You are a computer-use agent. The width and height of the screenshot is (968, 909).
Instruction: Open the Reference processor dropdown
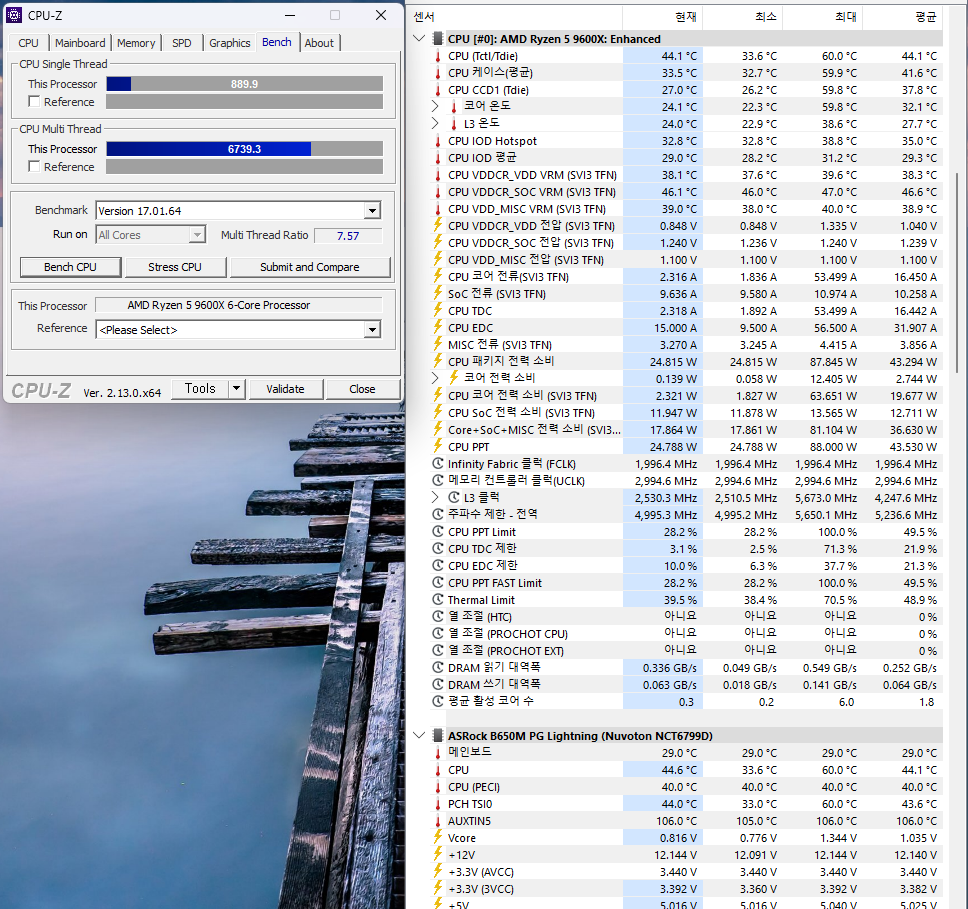[372, 330]
